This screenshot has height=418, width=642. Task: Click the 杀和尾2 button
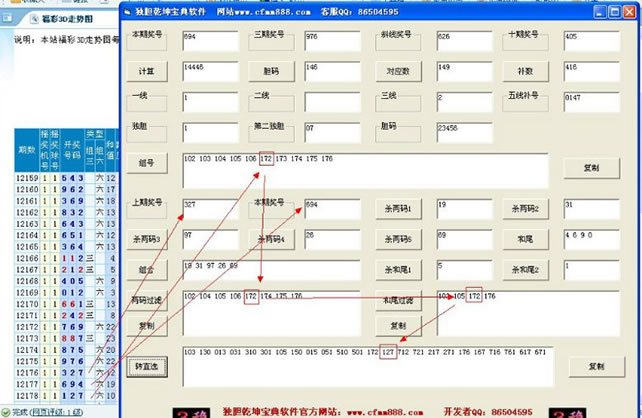click(x=524, y=269)
